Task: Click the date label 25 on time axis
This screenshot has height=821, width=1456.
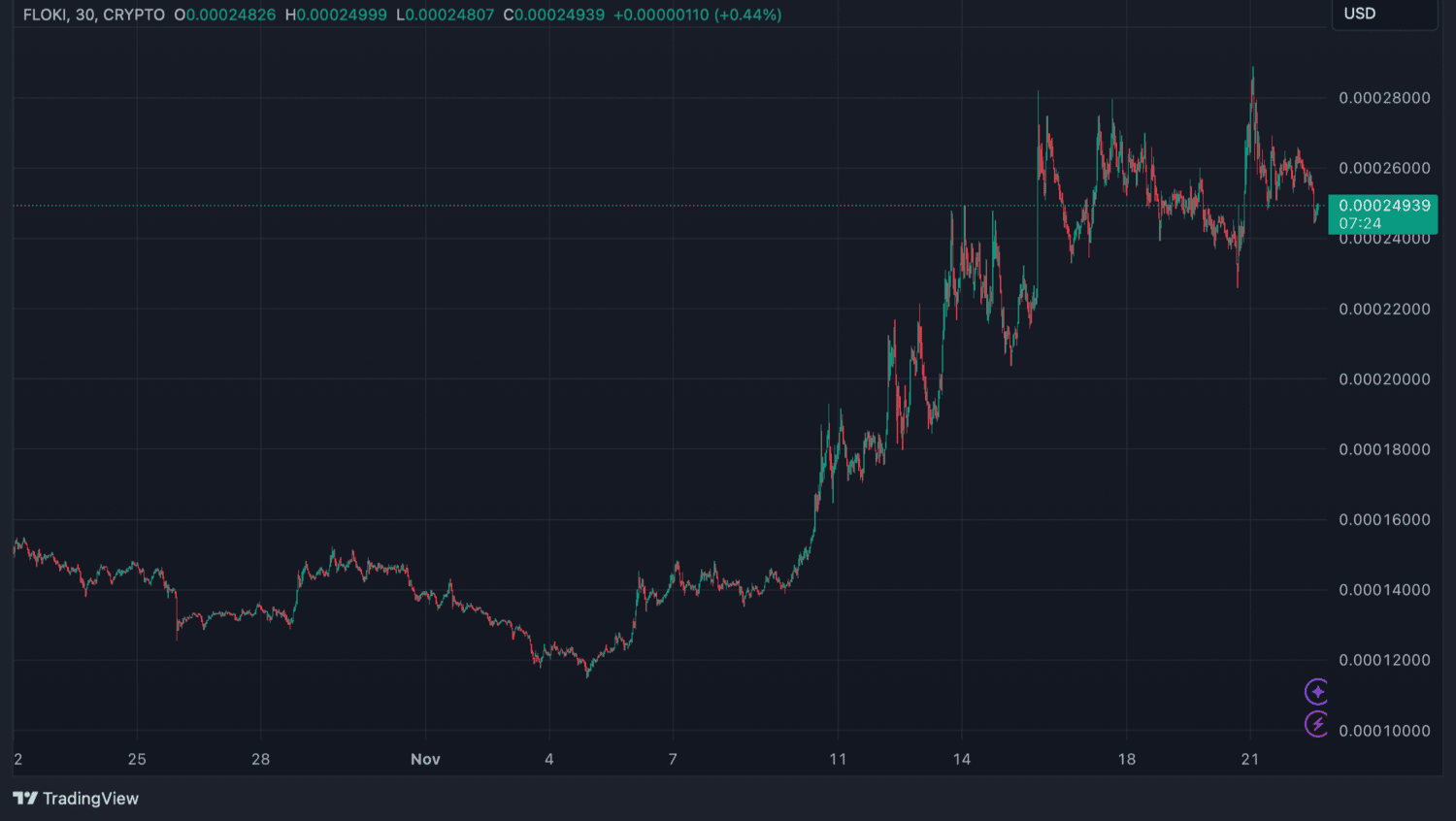Action: pyautogui.click(x=137, y=759)
